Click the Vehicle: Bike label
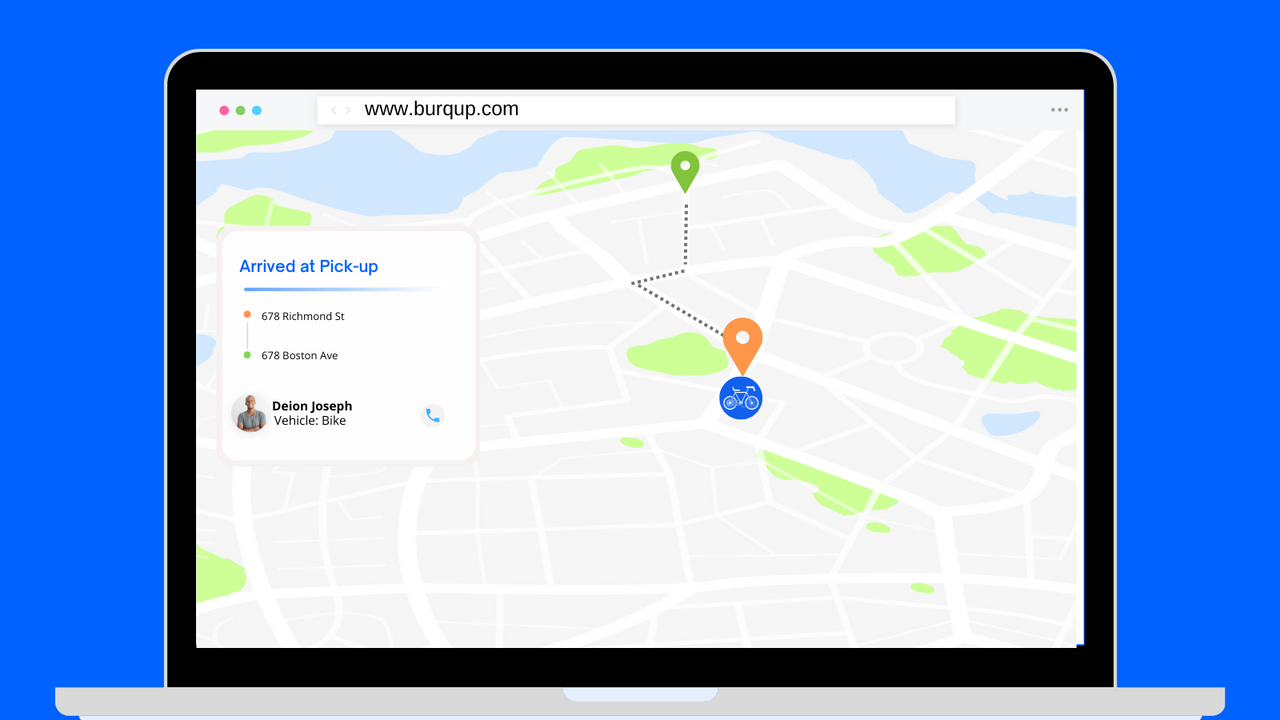Screen dimensions: 1280x720 (x=308, y=420)
